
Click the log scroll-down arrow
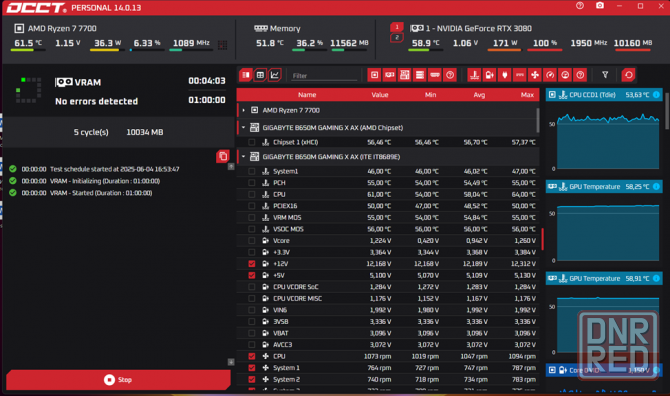click(231, 362)
